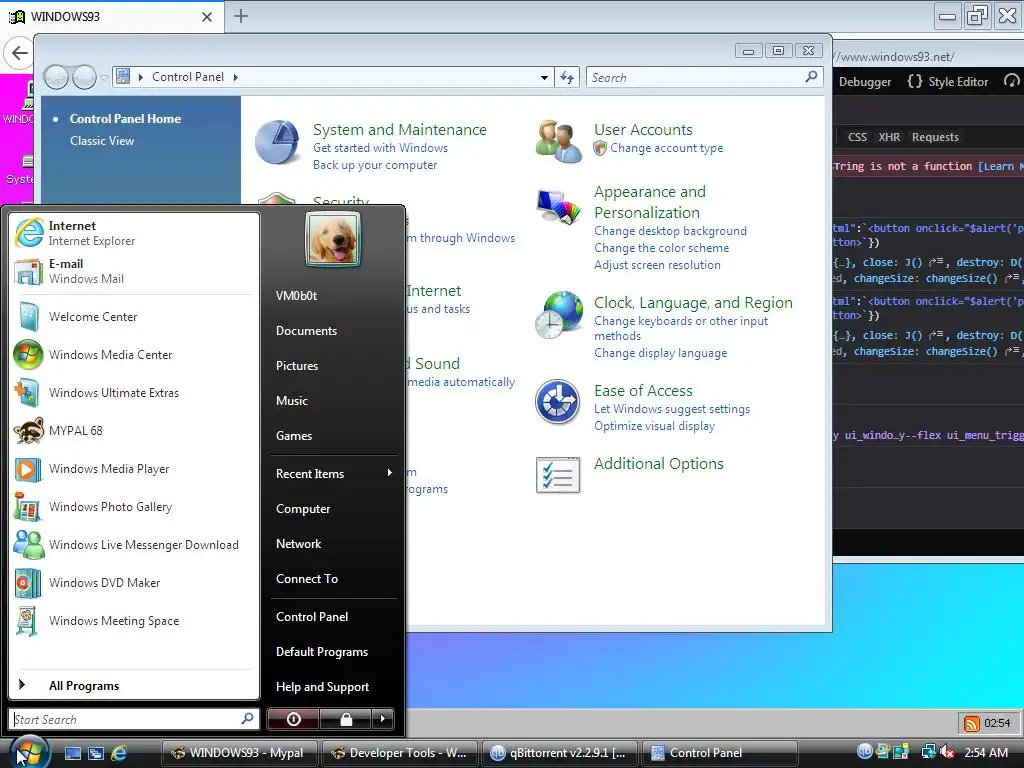This screenshot has height=768, width=1024.
Task: Click Internet Explorer quick launch icon
Action: tap(119, 753)
